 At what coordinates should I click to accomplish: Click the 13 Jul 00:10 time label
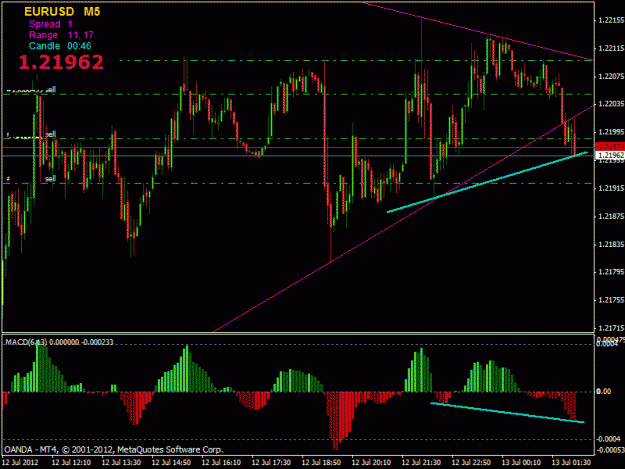(x=521, y=462)
